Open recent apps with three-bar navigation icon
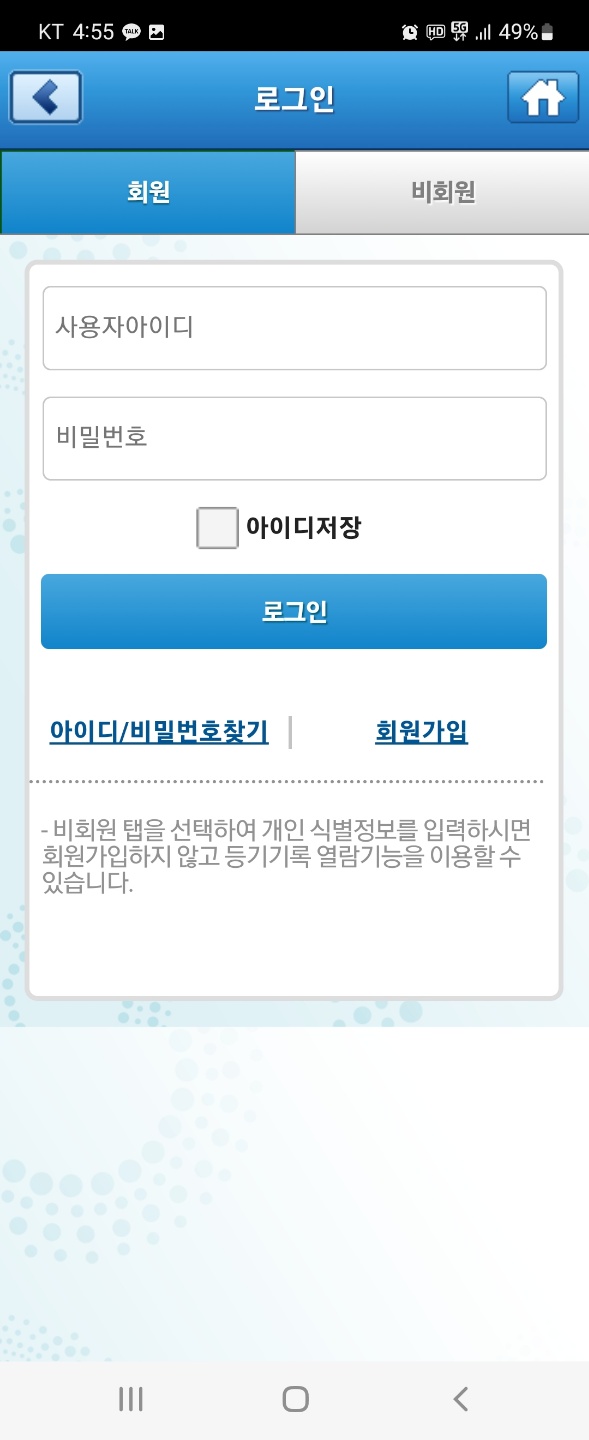 [131, 1399]
